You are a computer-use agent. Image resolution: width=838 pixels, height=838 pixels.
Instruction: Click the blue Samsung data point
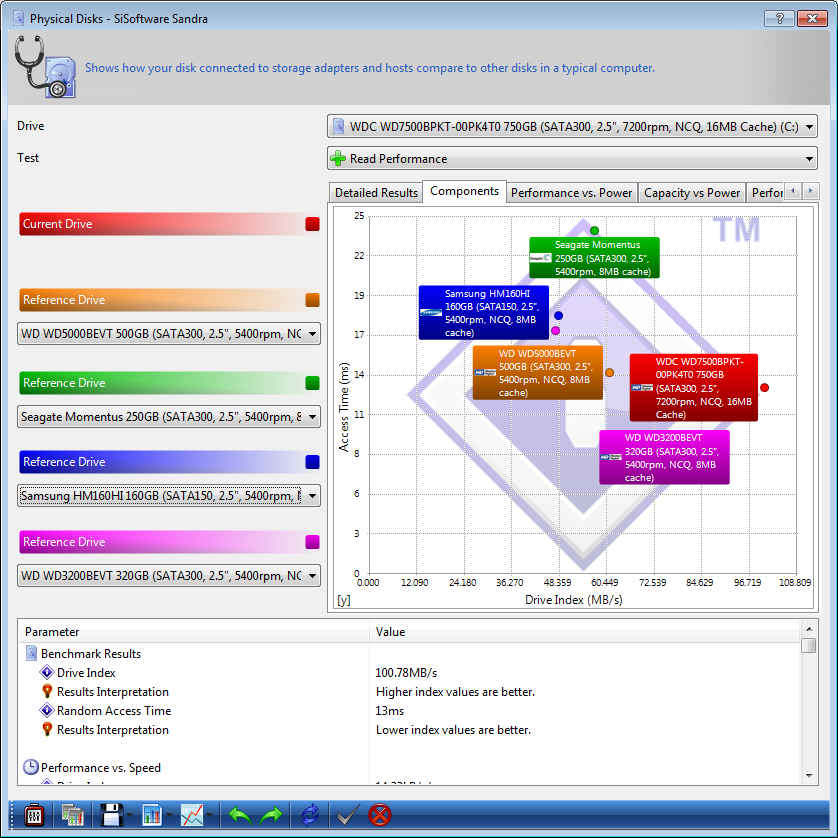558,315
